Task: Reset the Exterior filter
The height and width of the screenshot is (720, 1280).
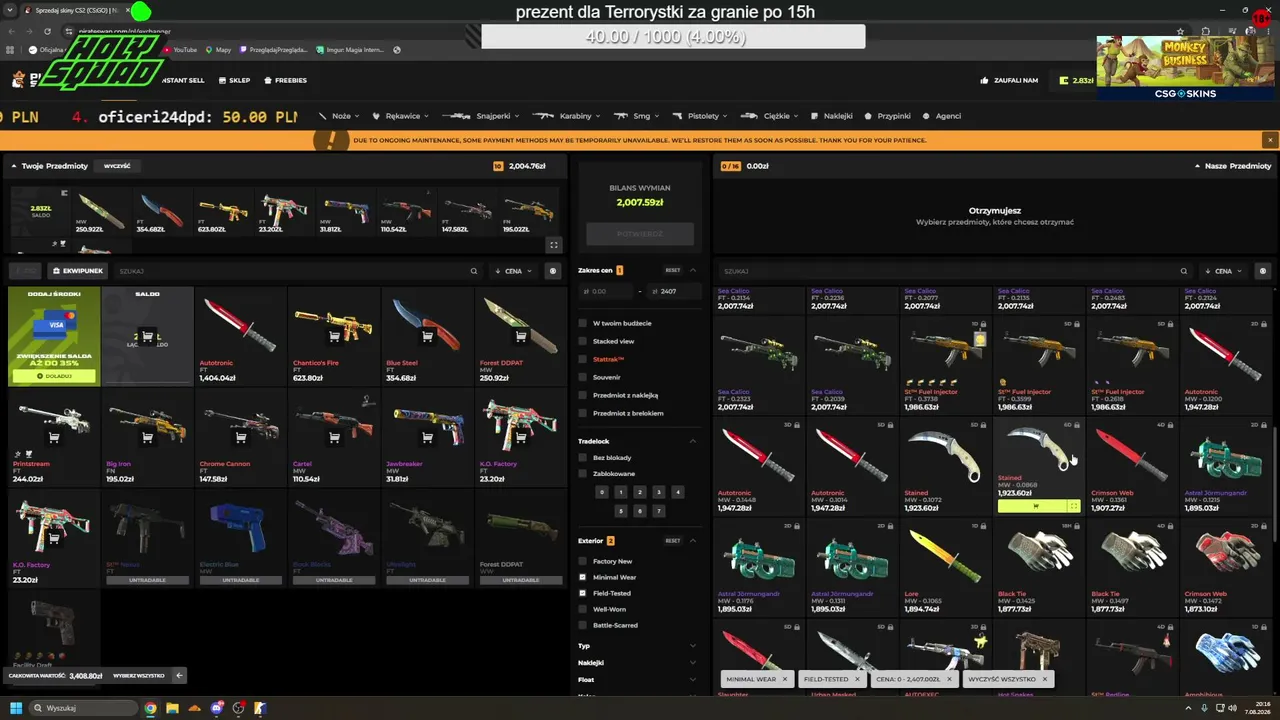Action: (x=673, y=540)
